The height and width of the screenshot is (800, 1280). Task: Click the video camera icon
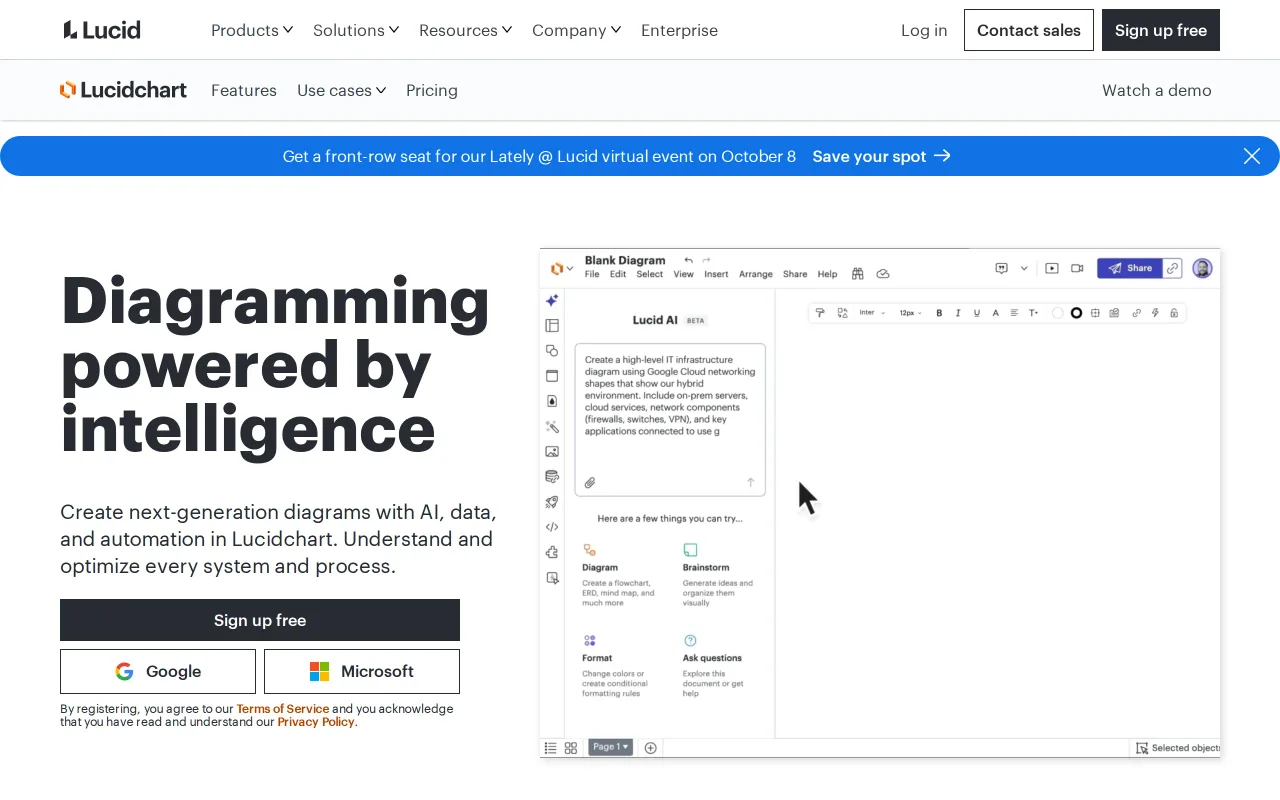click(x=1077, y=268)
